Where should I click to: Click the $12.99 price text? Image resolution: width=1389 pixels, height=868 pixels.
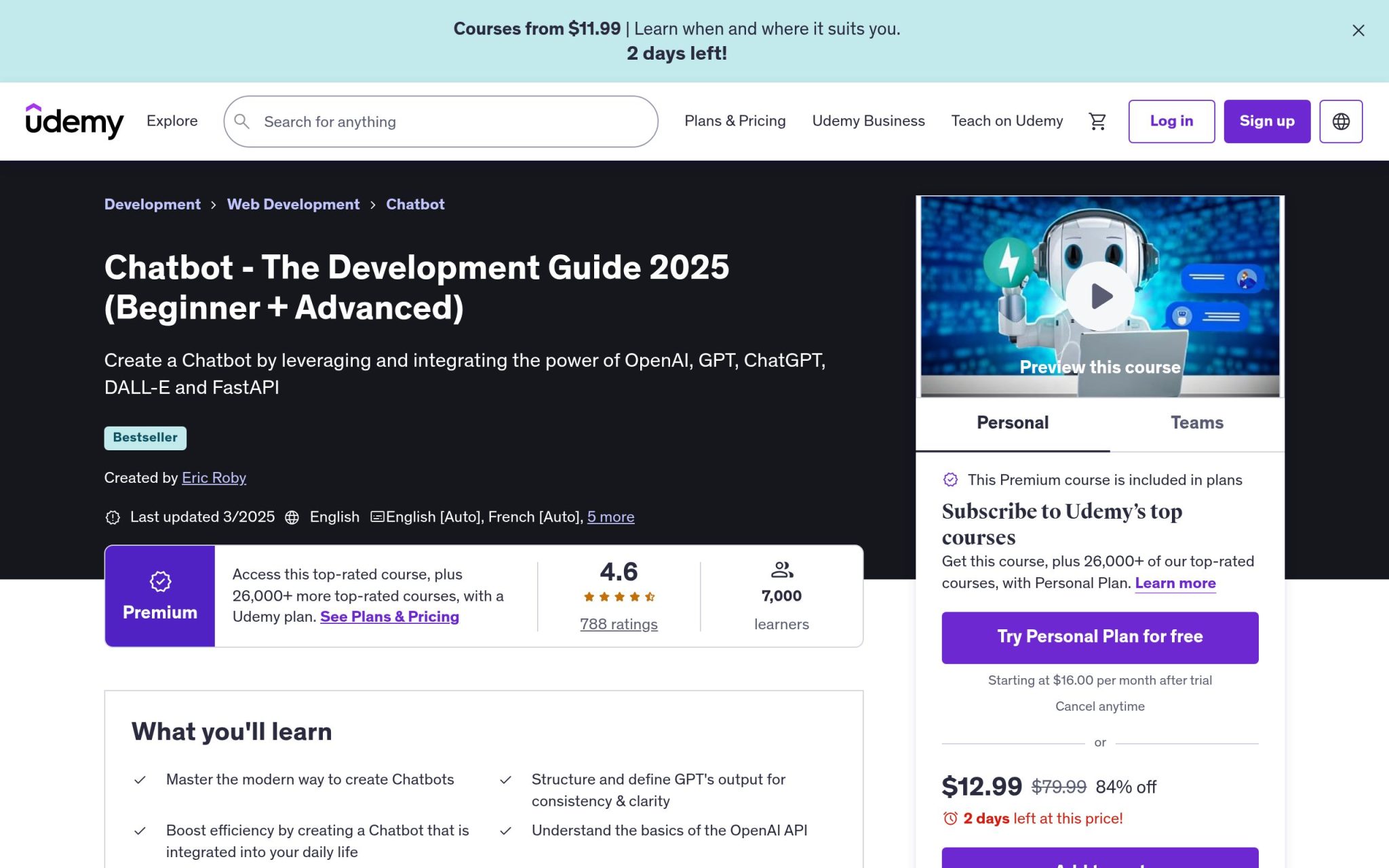981,787
